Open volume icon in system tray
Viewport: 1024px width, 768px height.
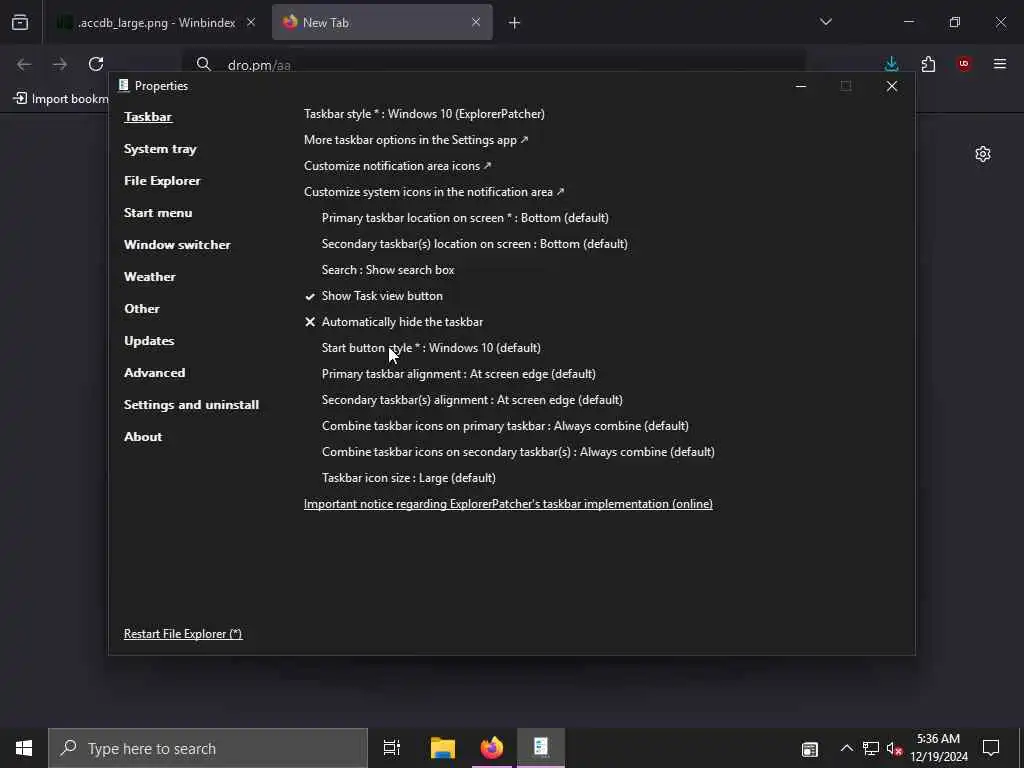(894, 749)
